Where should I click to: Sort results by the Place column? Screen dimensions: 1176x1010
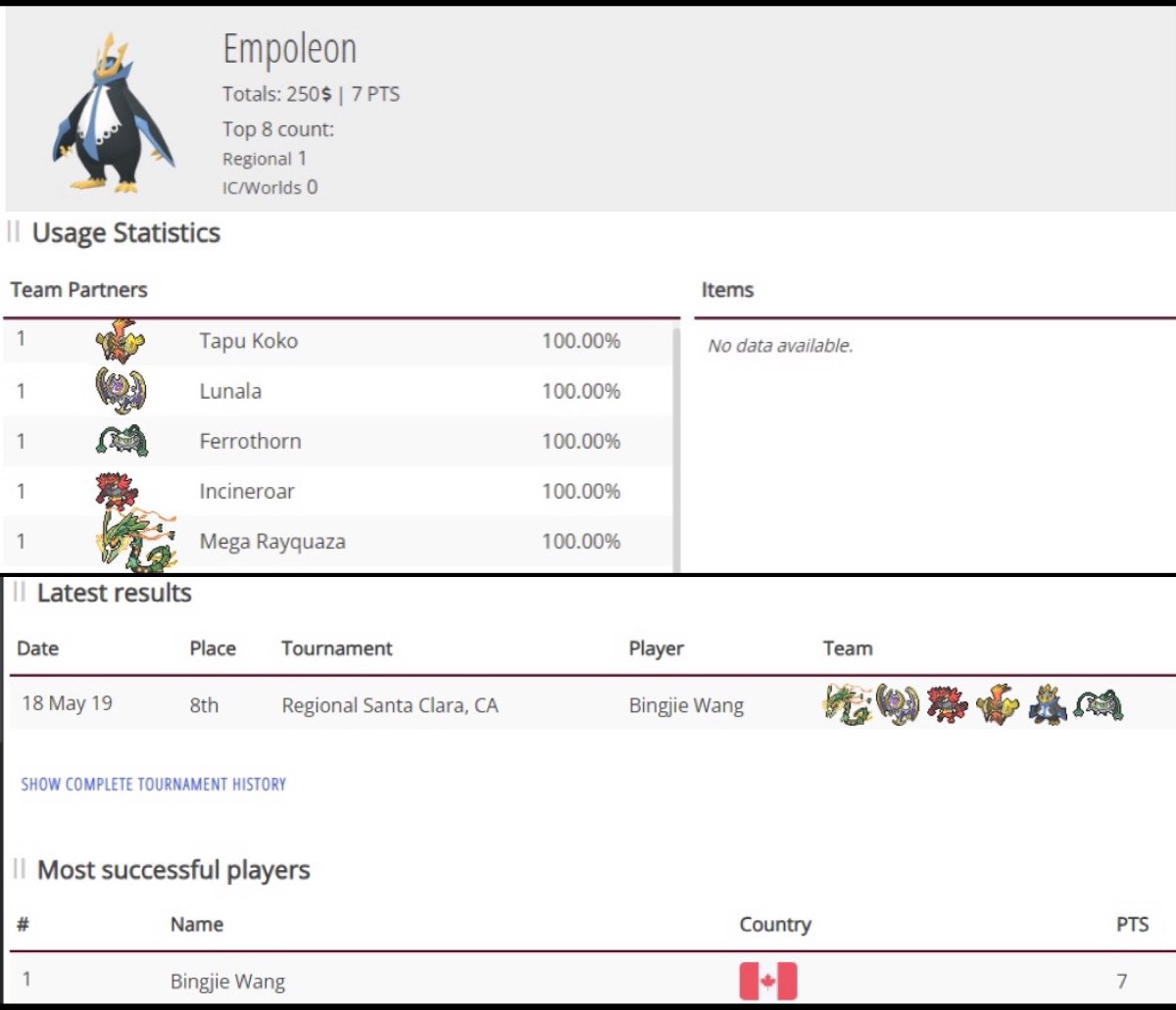tap(213, 648)
